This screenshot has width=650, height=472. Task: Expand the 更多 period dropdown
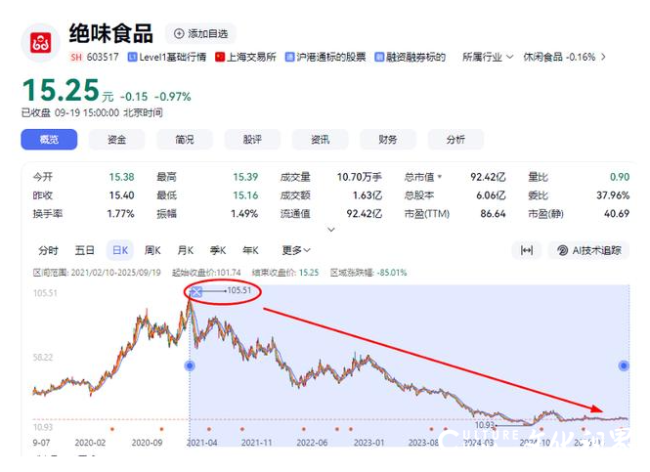point(295,250)
